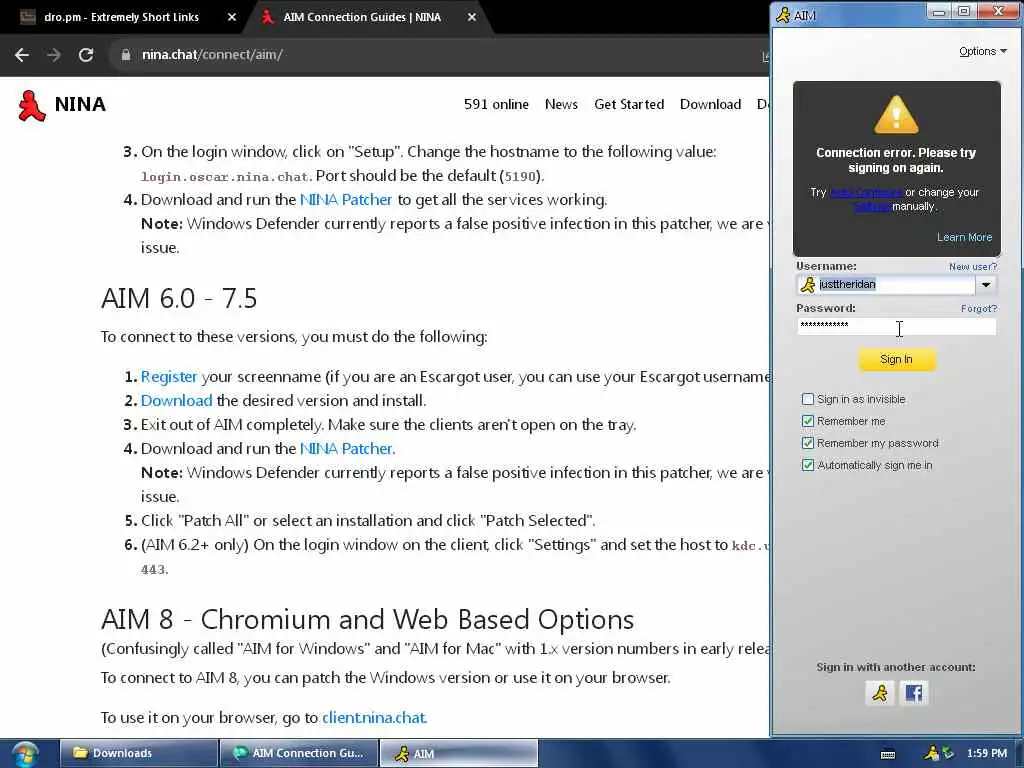1024x768 pixels.
Task: Click the yellow Sign In button
Action: coord(896,359)
